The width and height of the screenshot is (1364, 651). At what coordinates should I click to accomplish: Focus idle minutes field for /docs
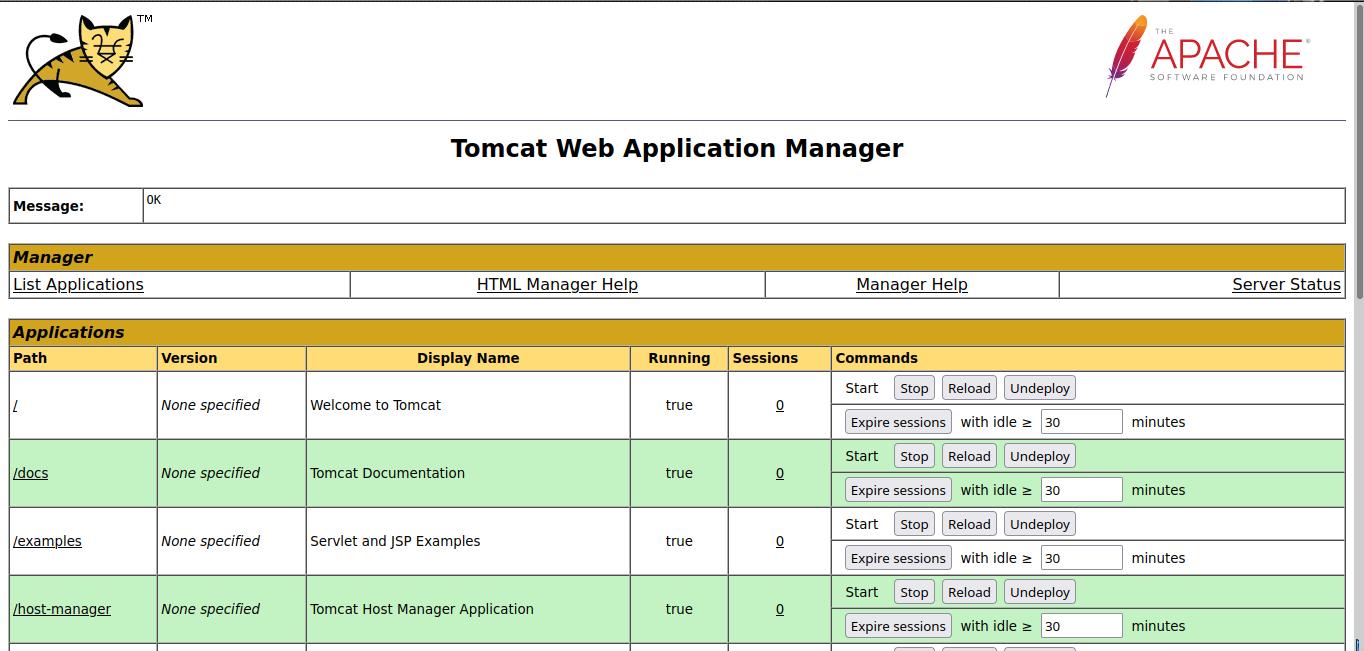(x=1081, y=490)
